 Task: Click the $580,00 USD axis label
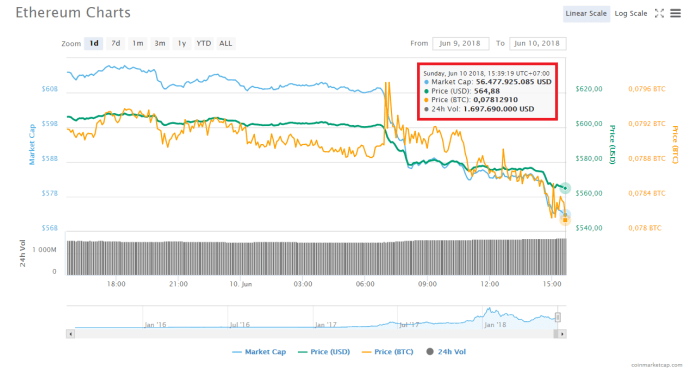[589, 158]
